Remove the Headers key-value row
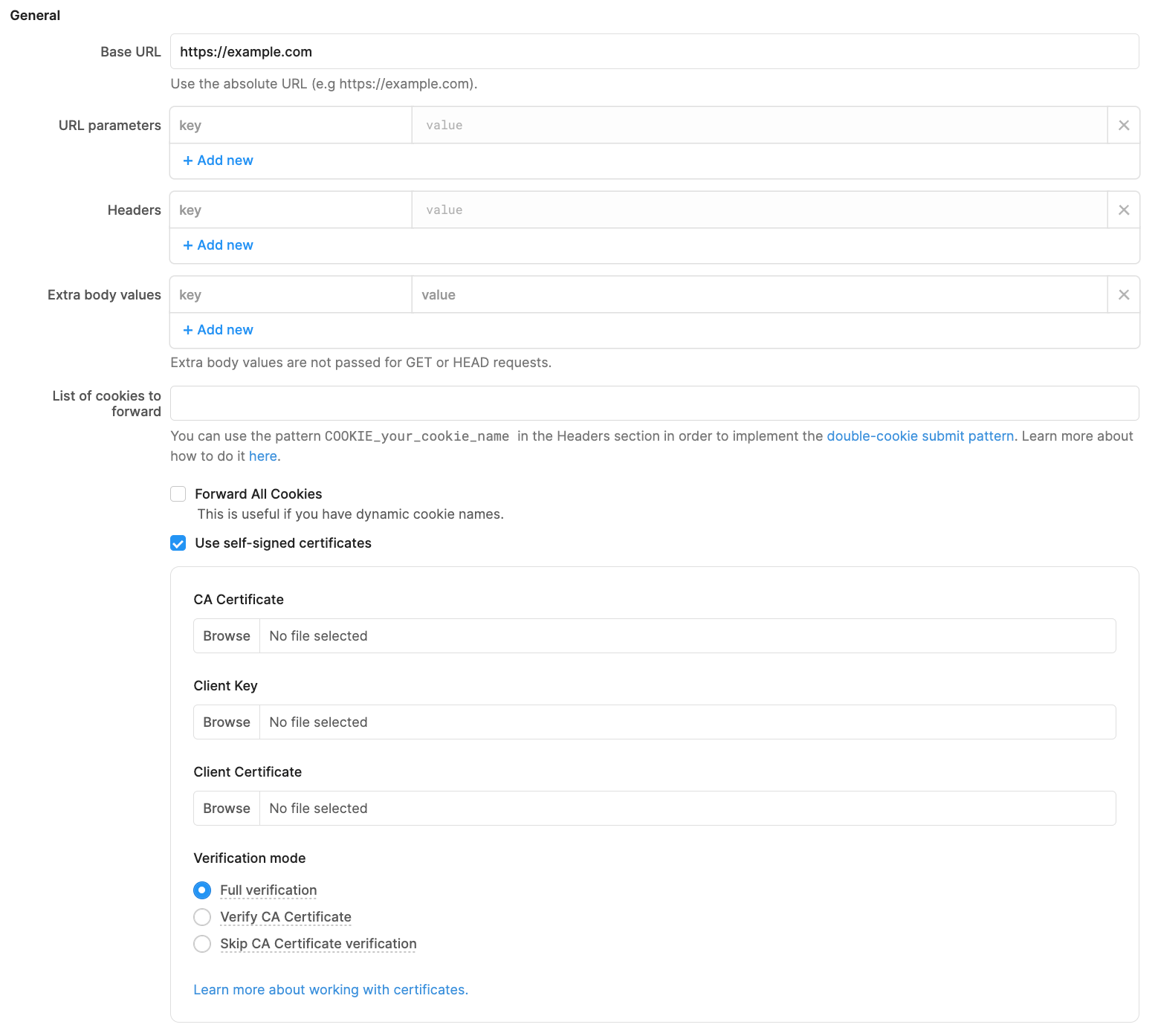 (1124, 210)
